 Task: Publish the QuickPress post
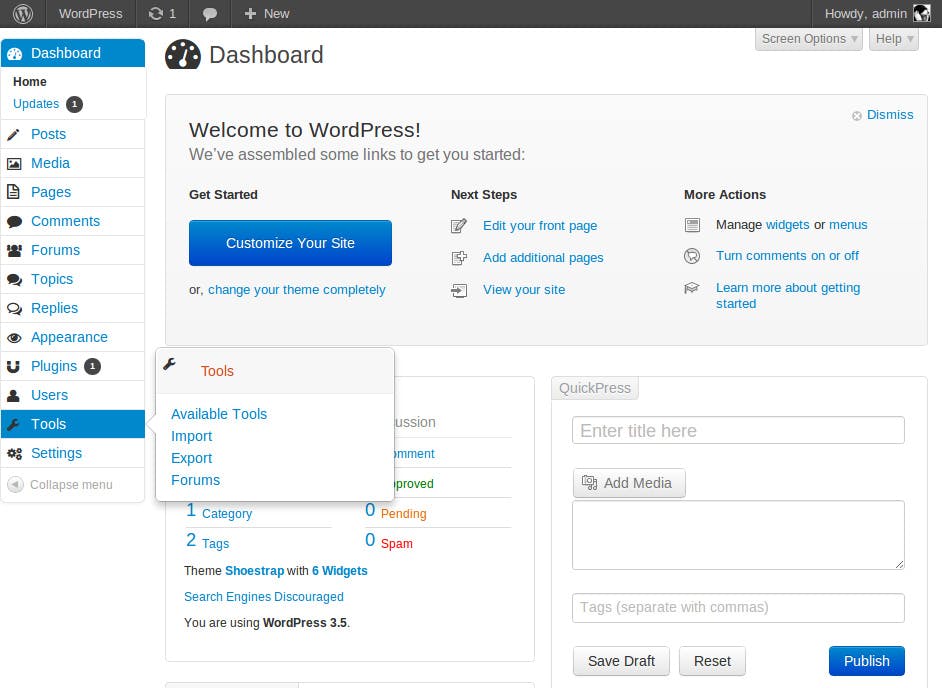pyautogui.click(x=866, y=661)
